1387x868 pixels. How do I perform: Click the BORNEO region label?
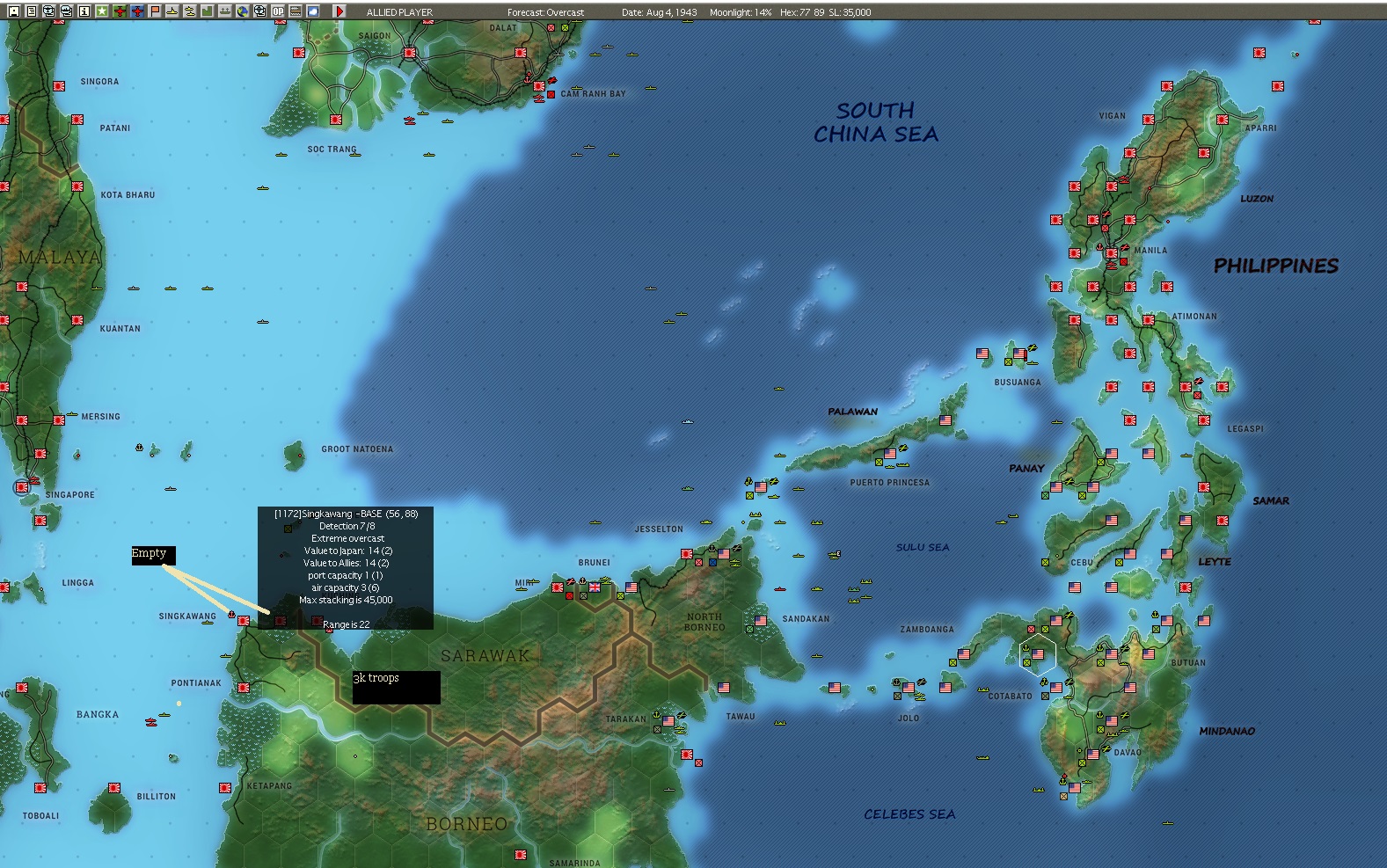[x=466, y=824]
